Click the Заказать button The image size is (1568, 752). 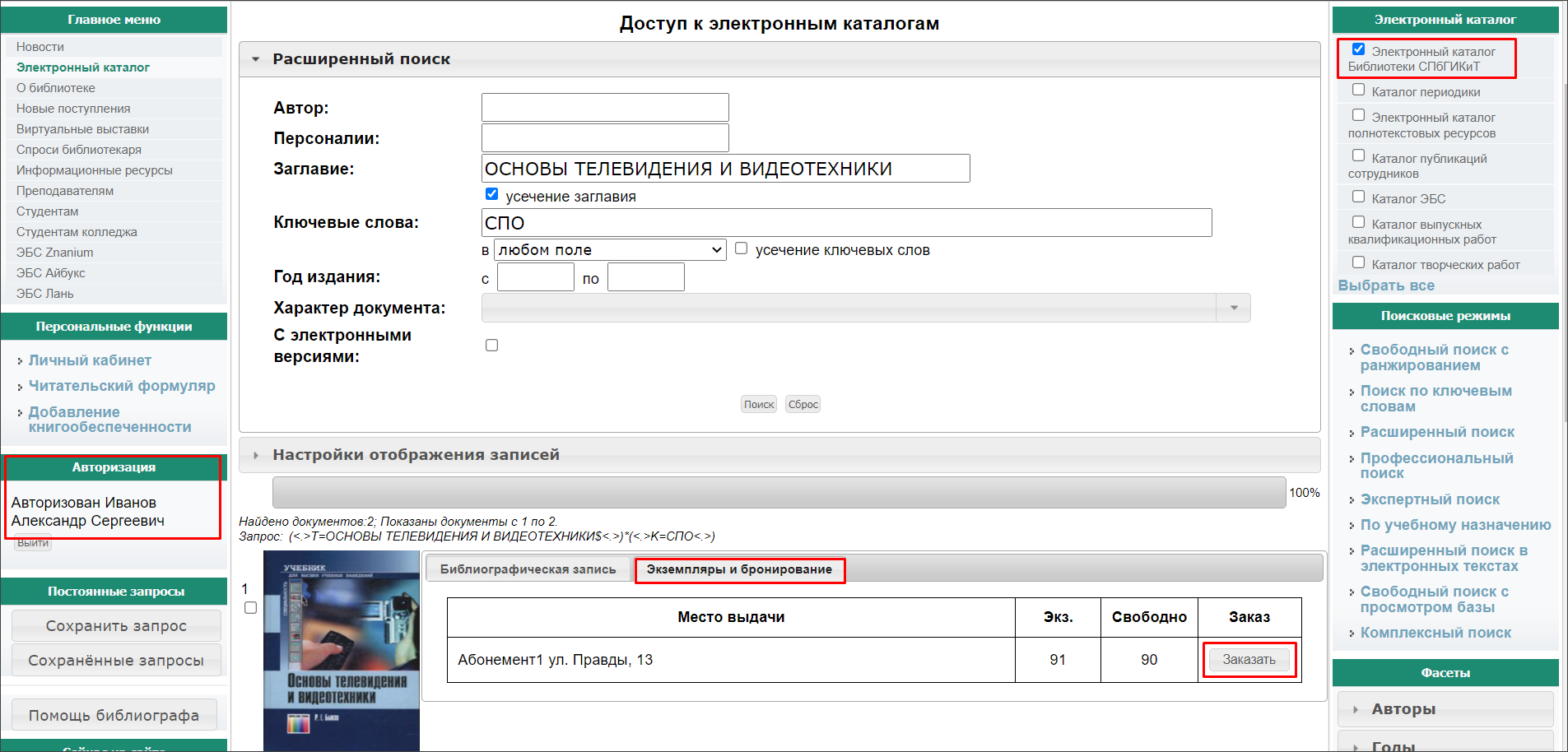point(1249,660)
